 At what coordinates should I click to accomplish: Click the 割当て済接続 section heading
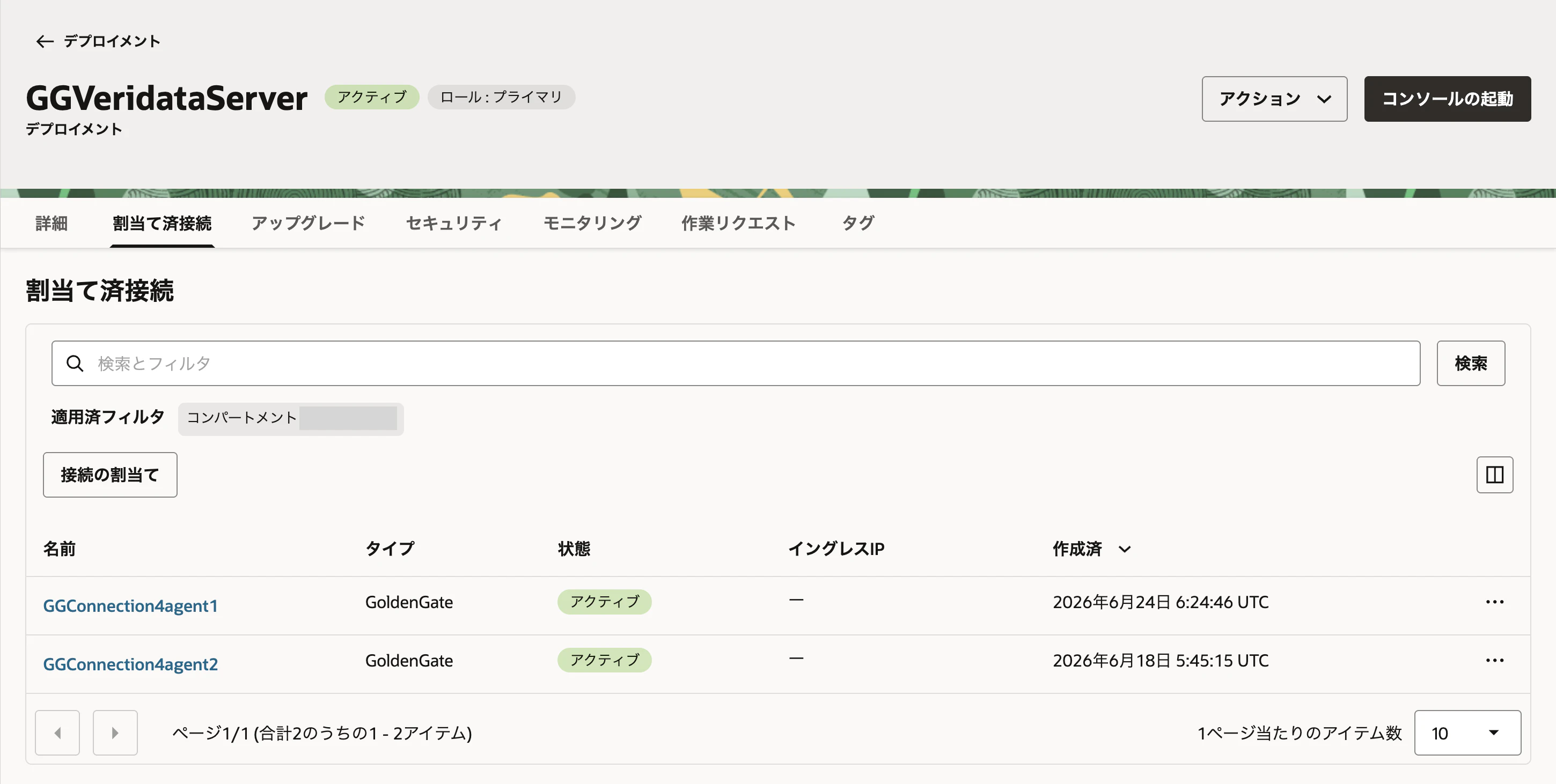100,290
